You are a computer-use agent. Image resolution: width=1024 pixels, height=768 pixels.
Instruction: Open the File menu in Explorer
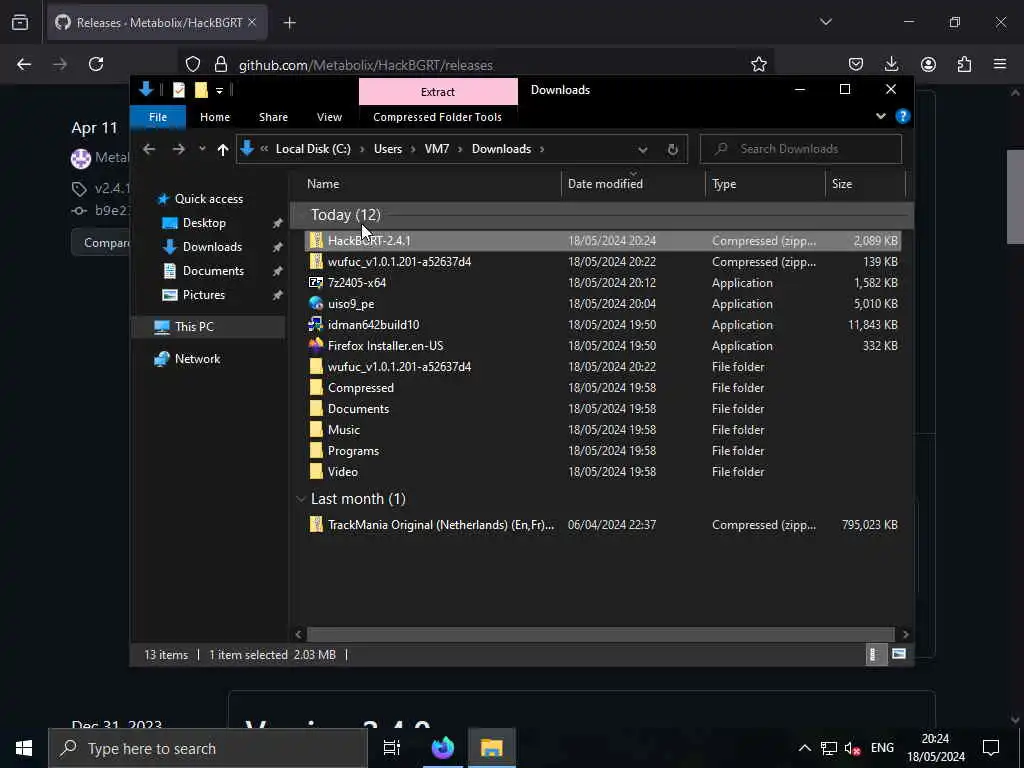pos(158,117)
